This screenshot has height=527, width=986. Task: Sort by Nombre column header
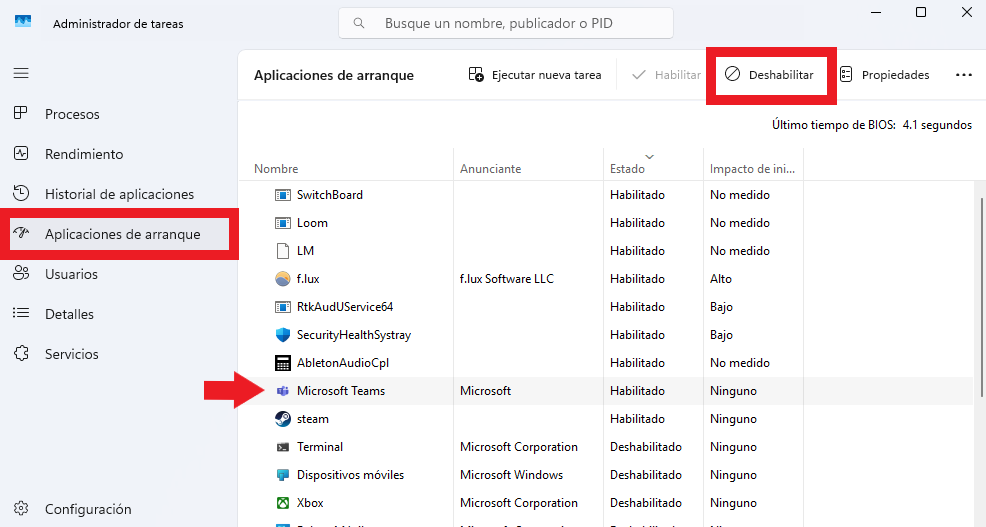[276, 169]
